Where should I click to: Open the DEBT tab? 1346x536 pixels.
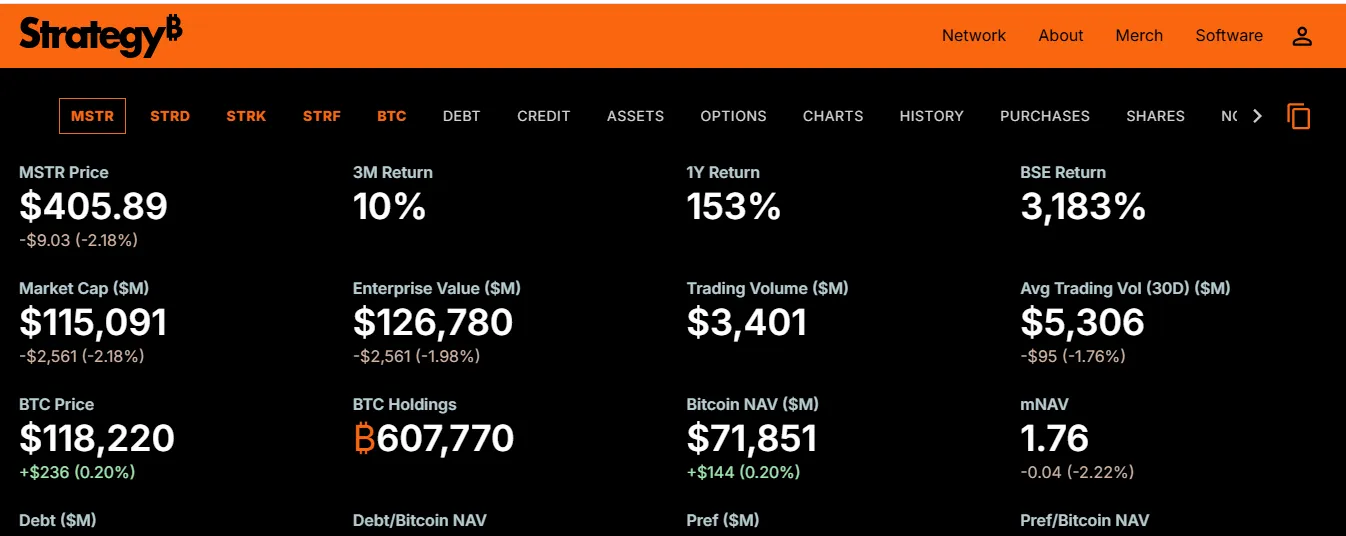(x=462, y=116)
